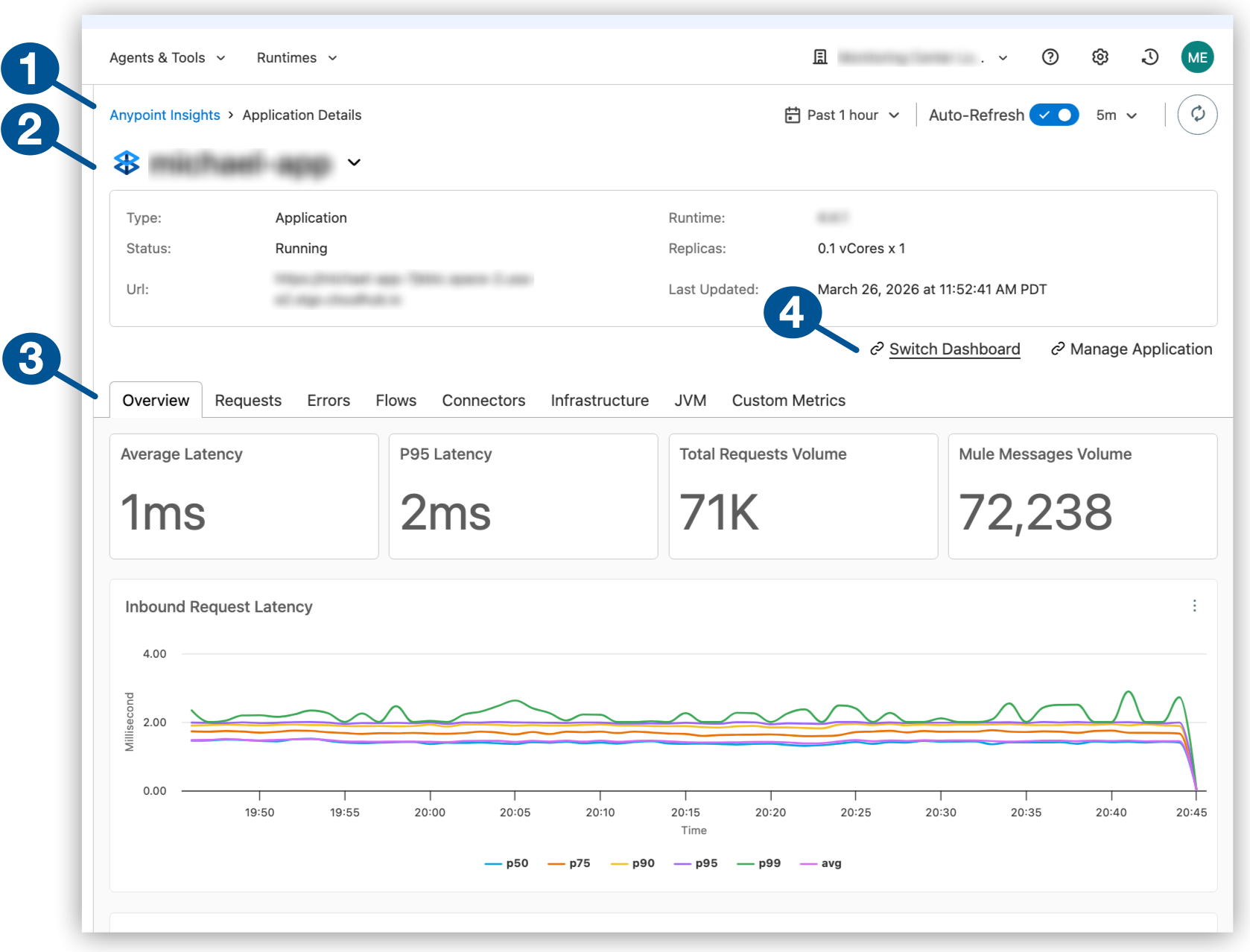The width and height of the screenshot is (1250, 952).
Task: Open the ME user avatar menu
Action: tap(1197, 57)
